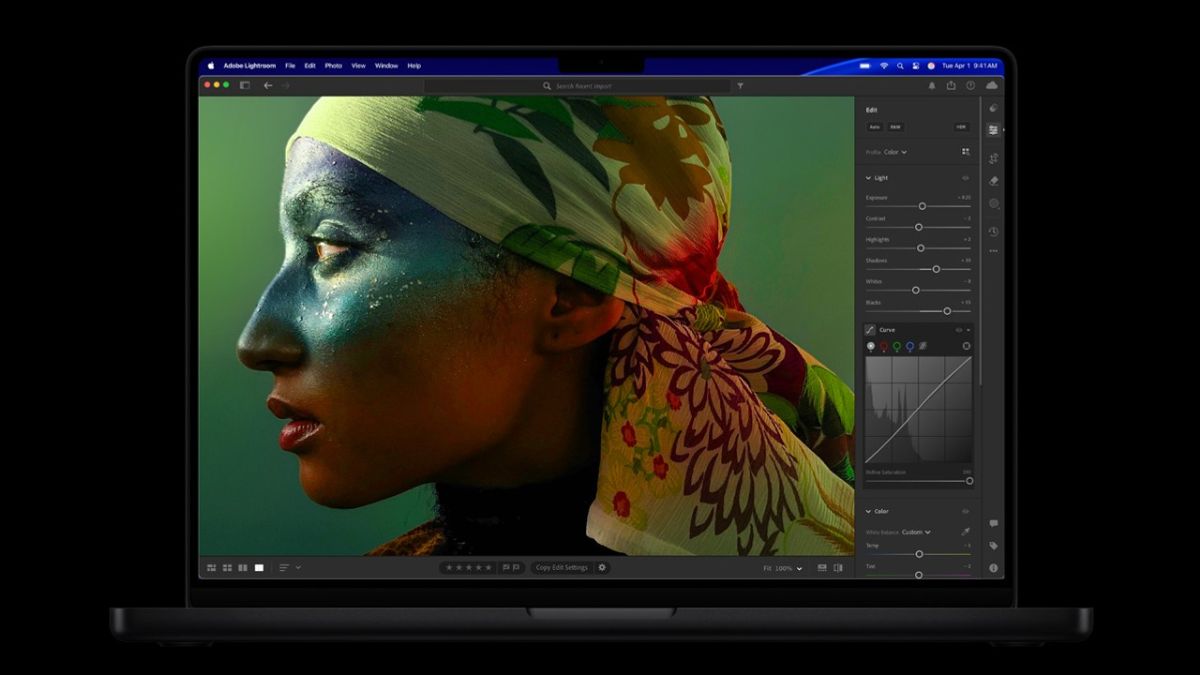Open the Versions history panel

(993, 232)
